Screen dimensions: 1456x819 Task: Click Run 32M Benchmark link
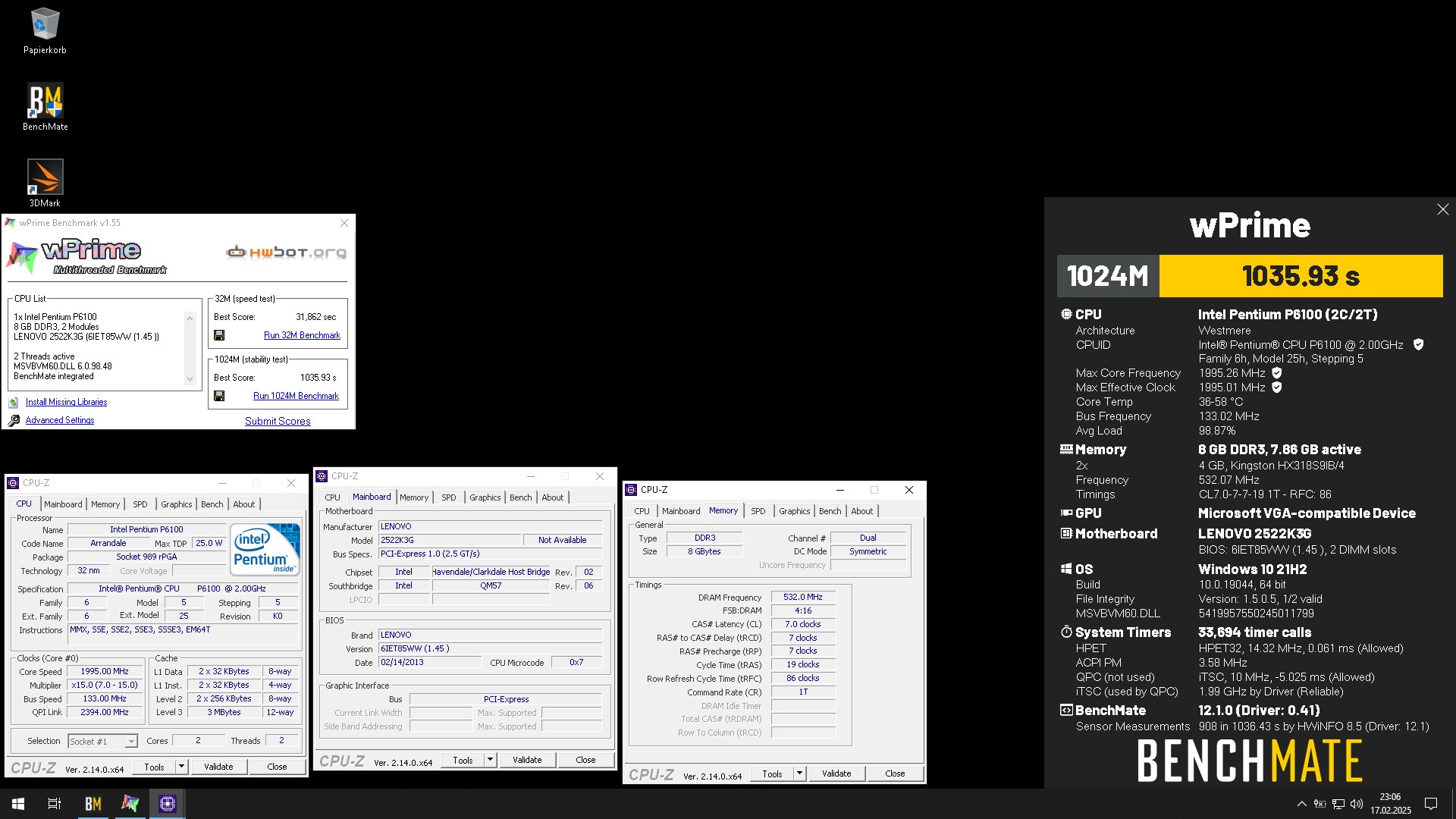302,335
